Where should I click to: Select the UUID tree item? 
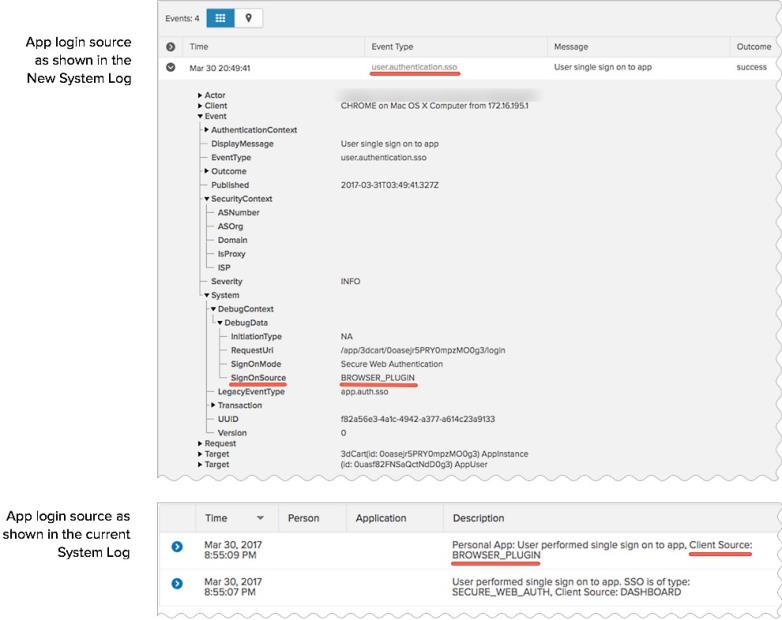click(228, 419)
